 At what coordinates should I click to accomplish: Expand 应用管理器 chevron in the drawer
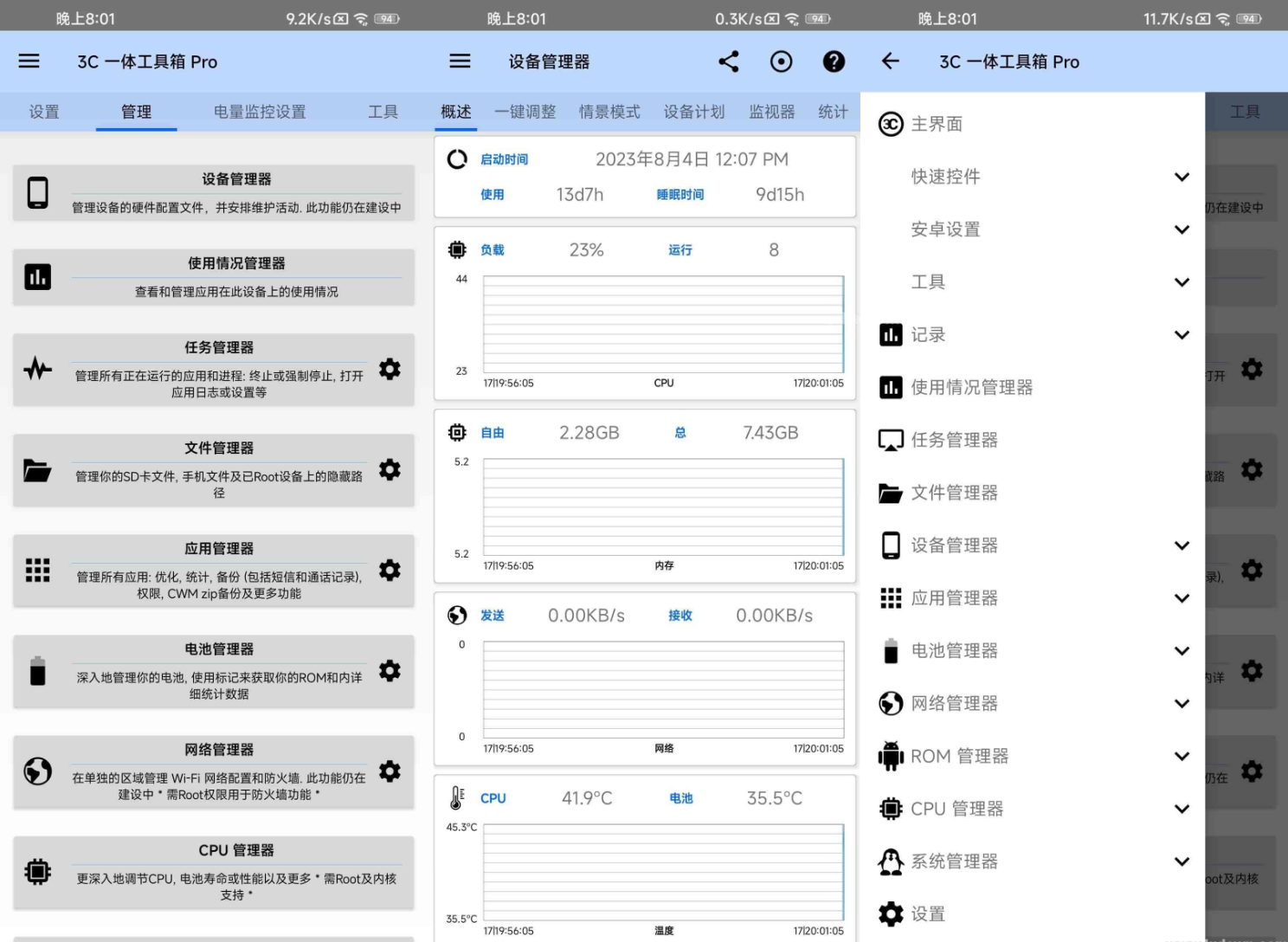pyautogui.click(x=1182, y=598)
